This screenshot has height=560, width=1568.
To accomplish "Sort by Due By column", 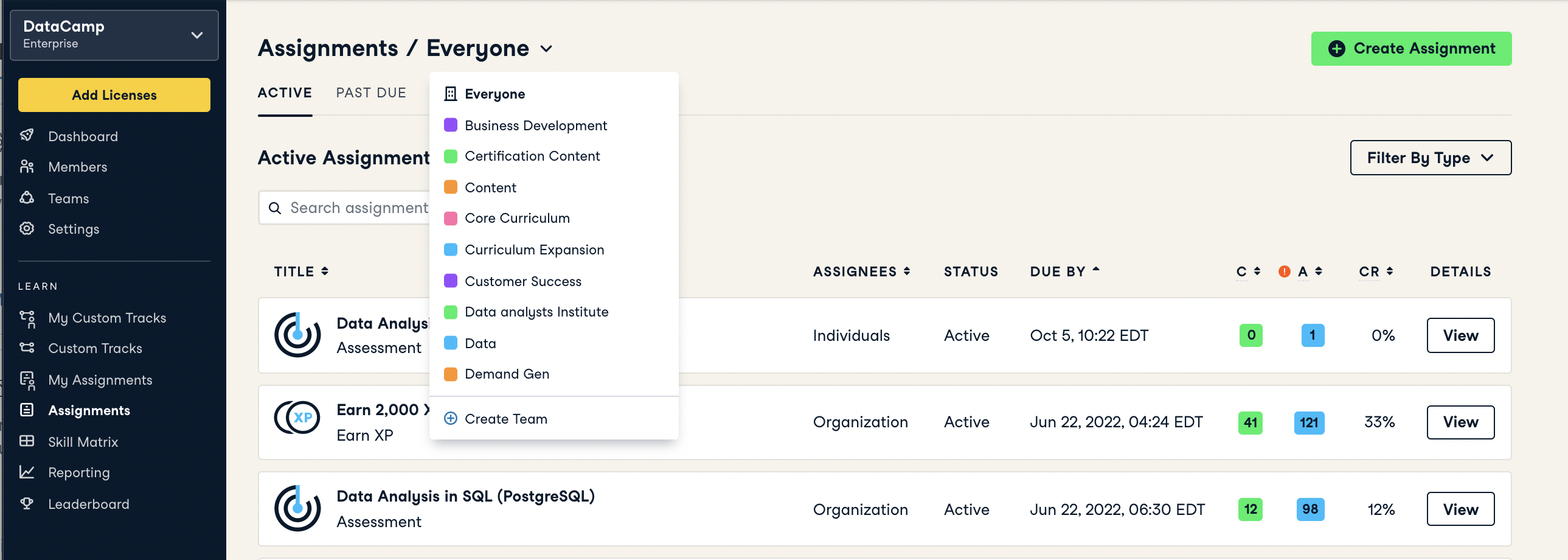I will 1064,271.
